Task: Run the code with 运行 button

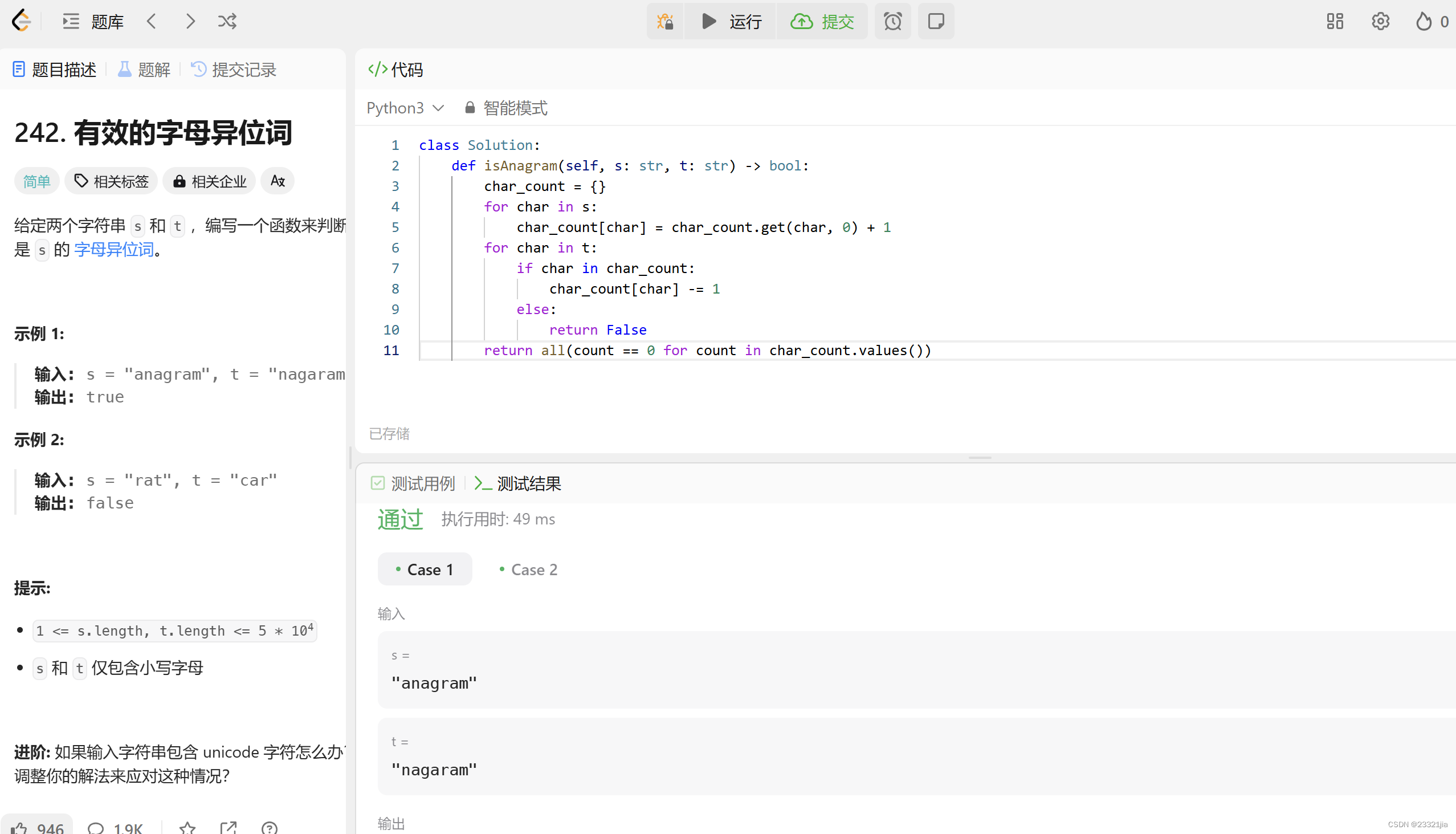Action: pos(731,21)
